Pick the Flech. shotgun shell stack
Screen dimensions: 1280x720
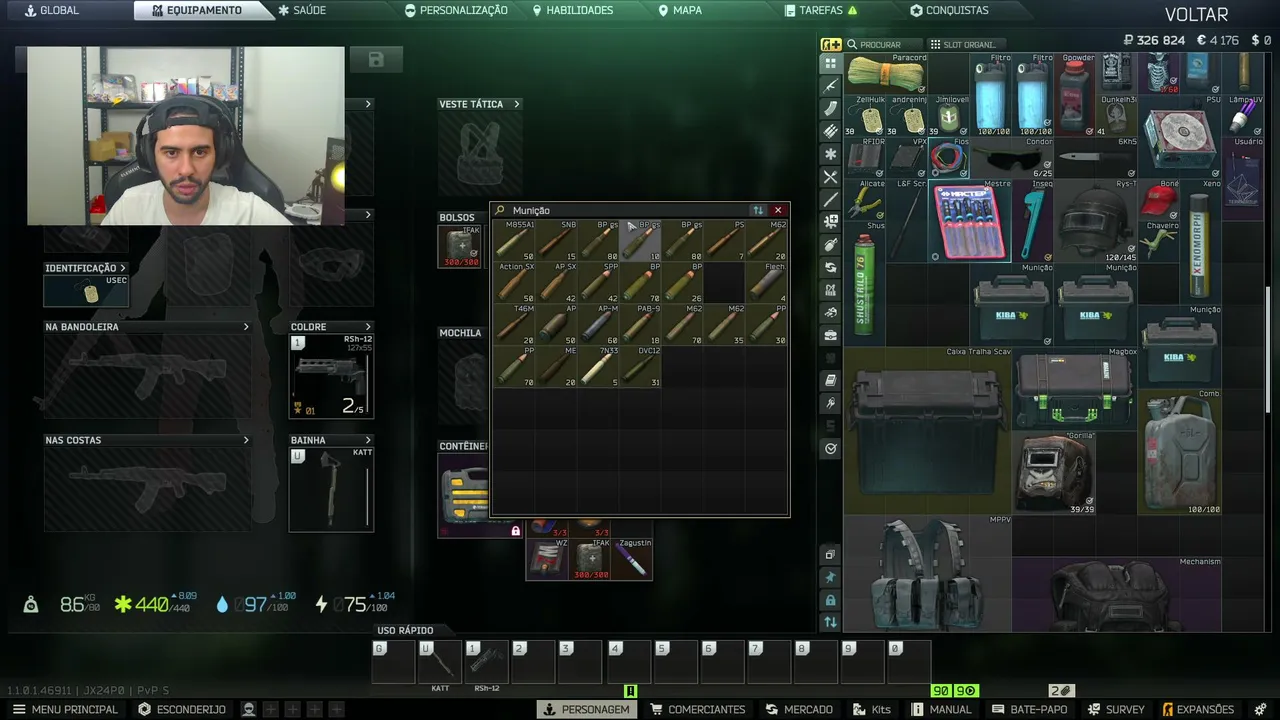(767, 282)
